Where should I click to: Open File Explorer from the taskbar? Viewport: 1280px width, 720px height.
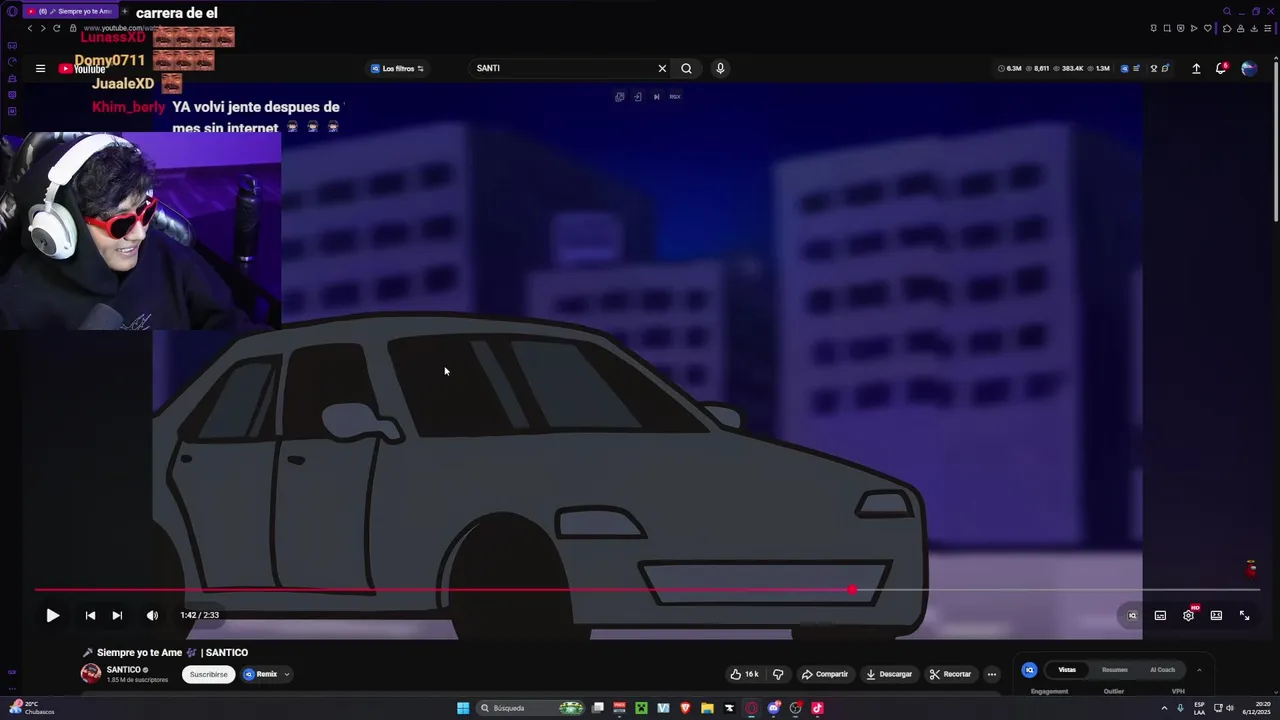(x=707, y=708)
